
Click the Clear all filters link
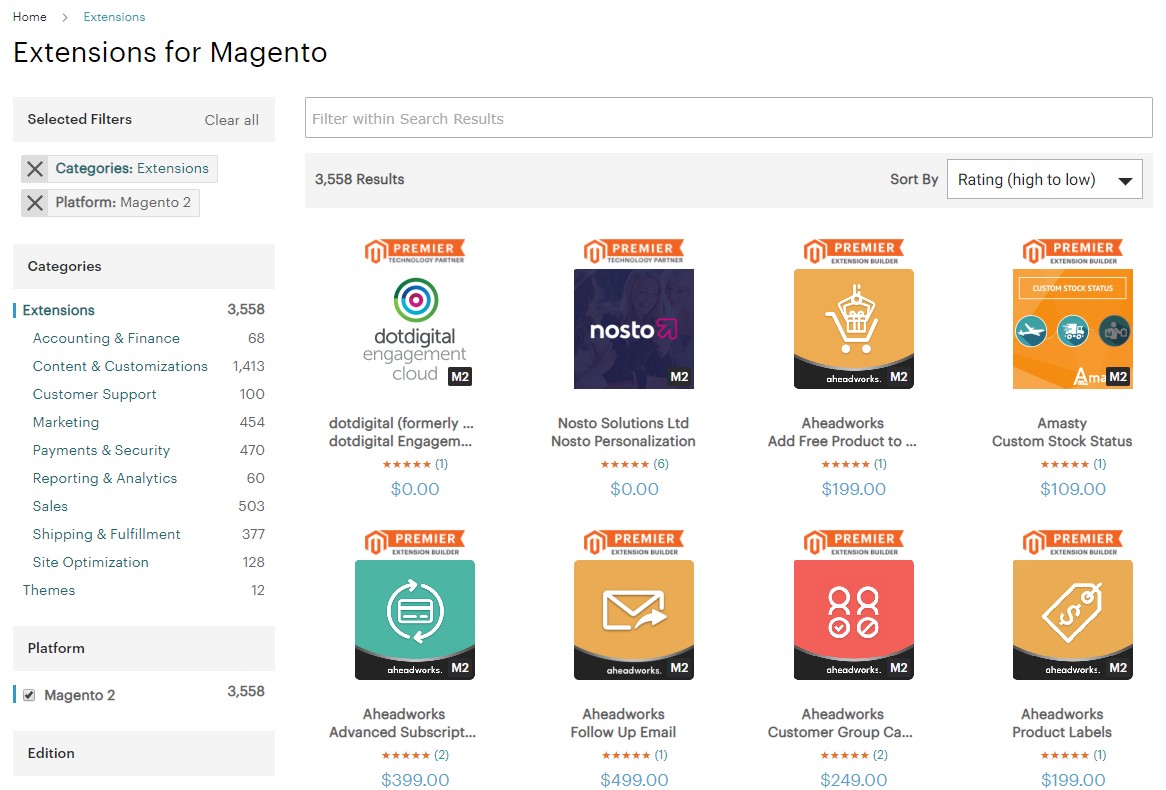231,119
